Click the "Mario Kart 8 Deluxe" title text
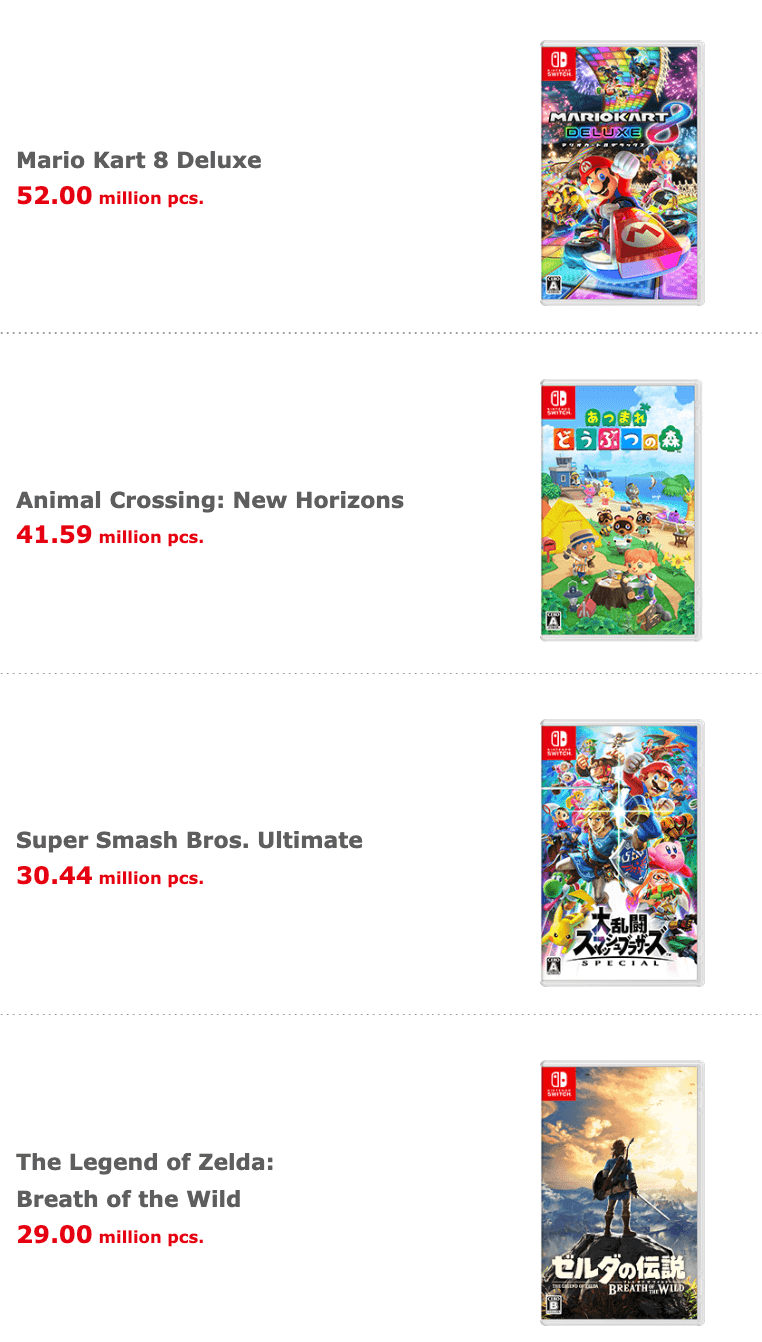The height and width of the screenshot is (1342, 762). pos(139,160)
